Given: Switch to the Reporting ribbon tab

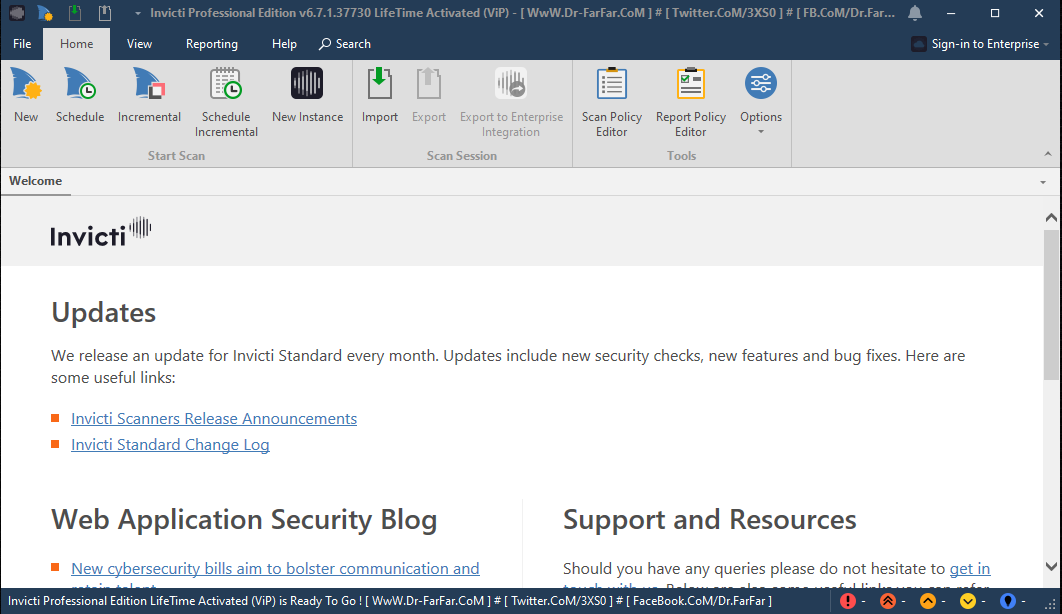Looking at the screenshot, I should point(212,44).
